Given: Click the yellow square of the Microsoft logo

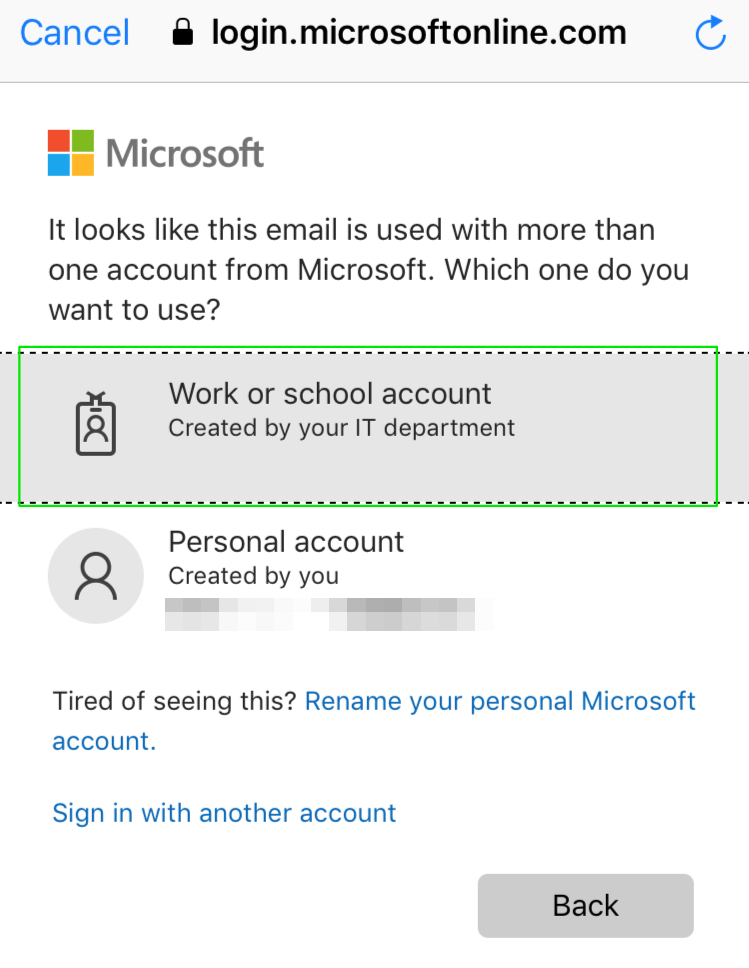Looking at the screenshot, I should tap(83, 165).
